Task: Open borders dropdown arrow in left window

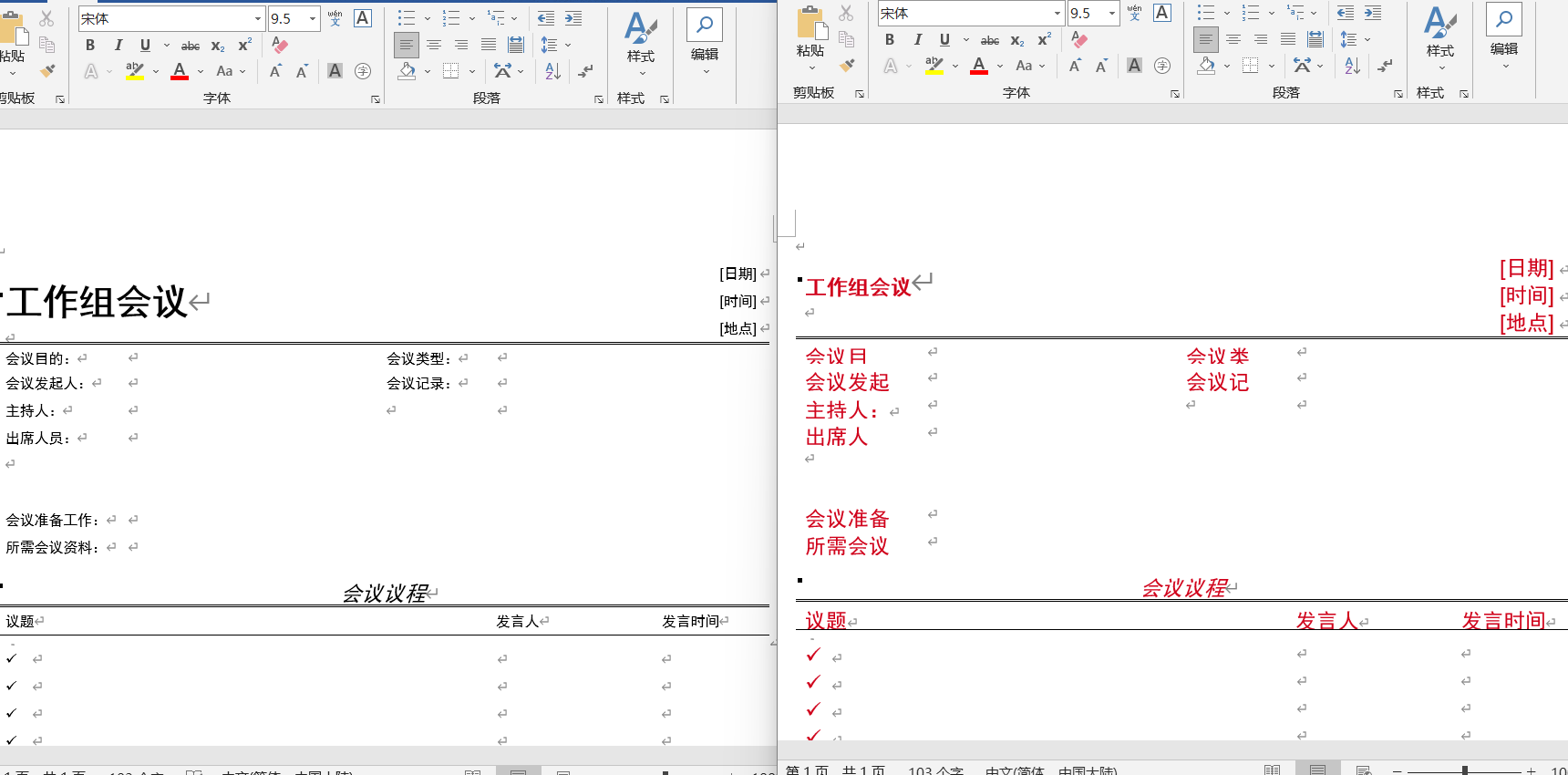Action: tap(471, 71)
